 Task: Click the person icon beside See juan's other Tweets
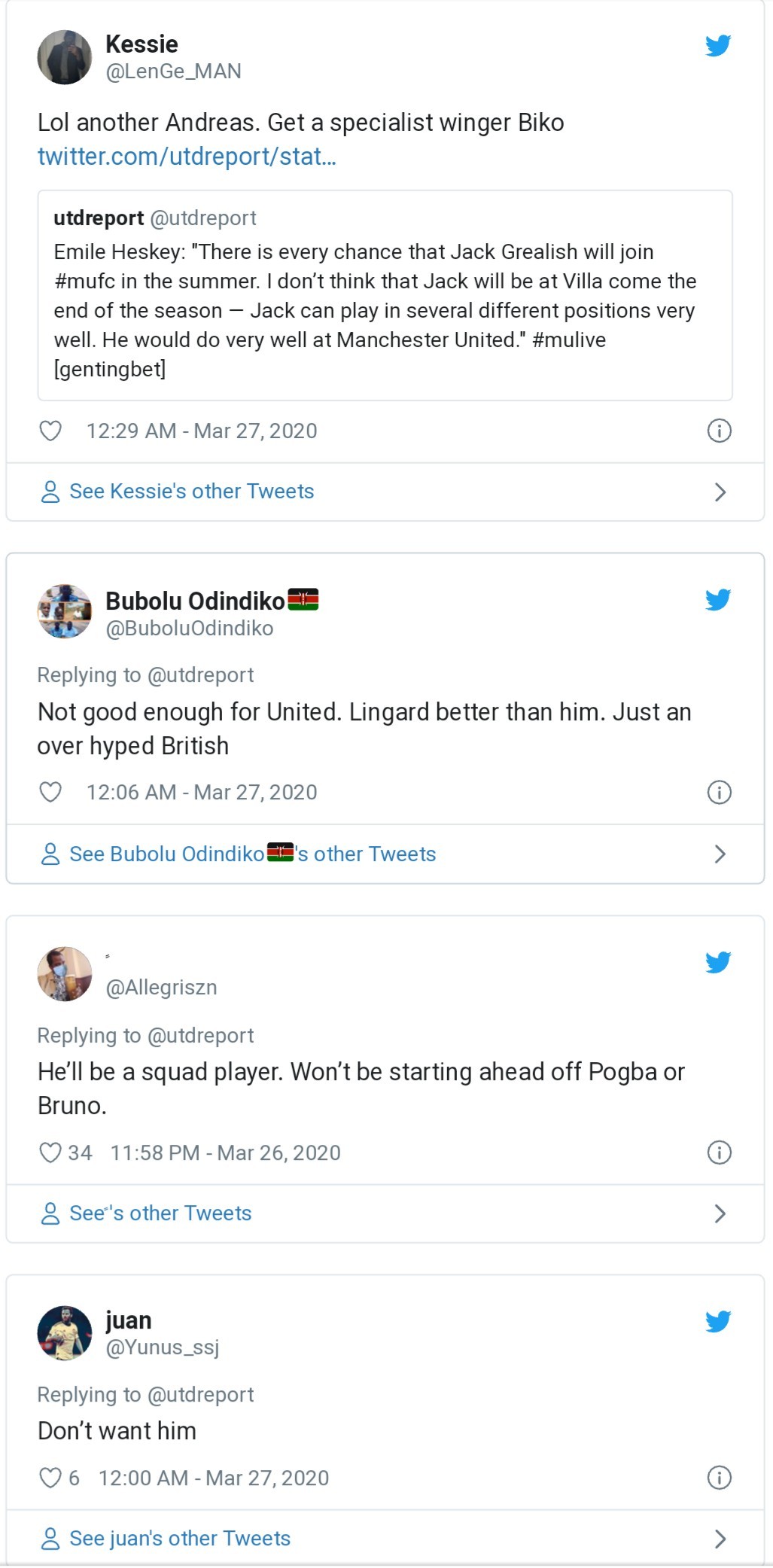(50, 1539)
